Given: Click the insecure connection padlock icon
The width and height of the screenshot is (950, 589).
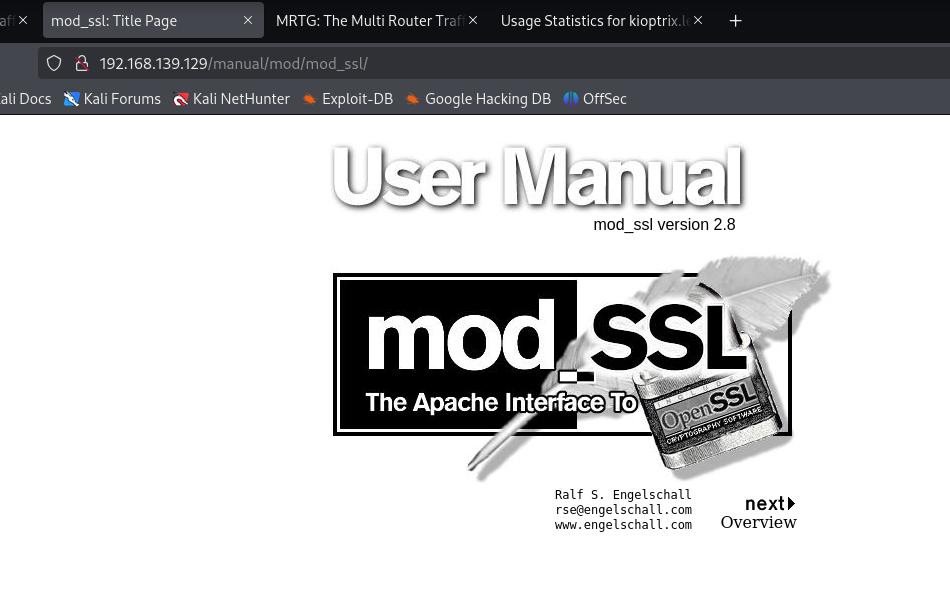Looking at the screenshot, I should point(82,63).
